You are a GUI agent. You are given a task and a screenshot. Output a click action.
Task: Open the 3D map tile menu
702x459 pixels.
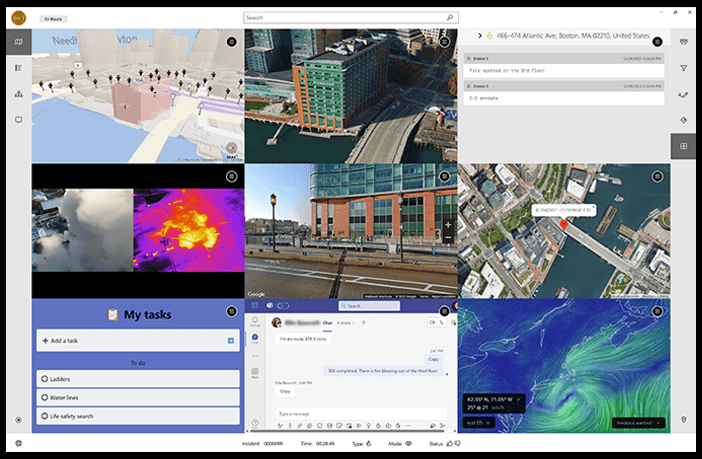[x=232, y=41]
